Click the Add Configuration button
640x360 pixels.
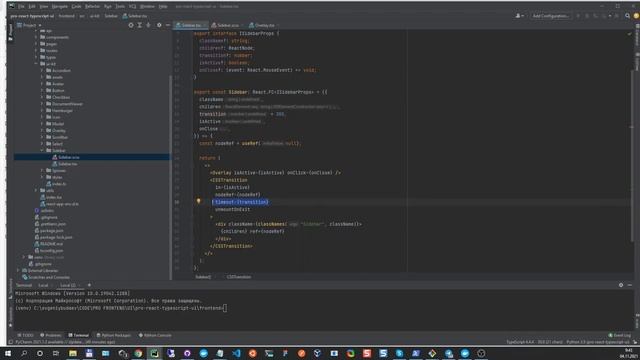tap(550, 16)
